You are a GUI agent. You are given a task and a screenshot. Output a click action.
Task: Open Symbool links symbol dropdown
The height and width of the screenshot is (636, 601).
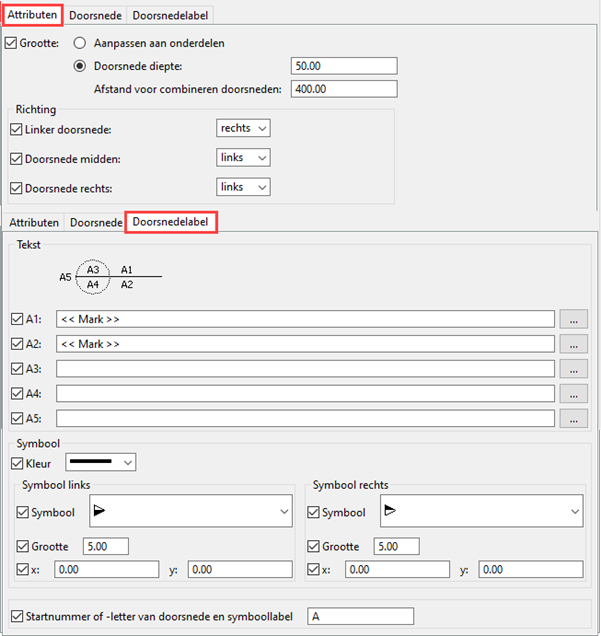(191, 511)
